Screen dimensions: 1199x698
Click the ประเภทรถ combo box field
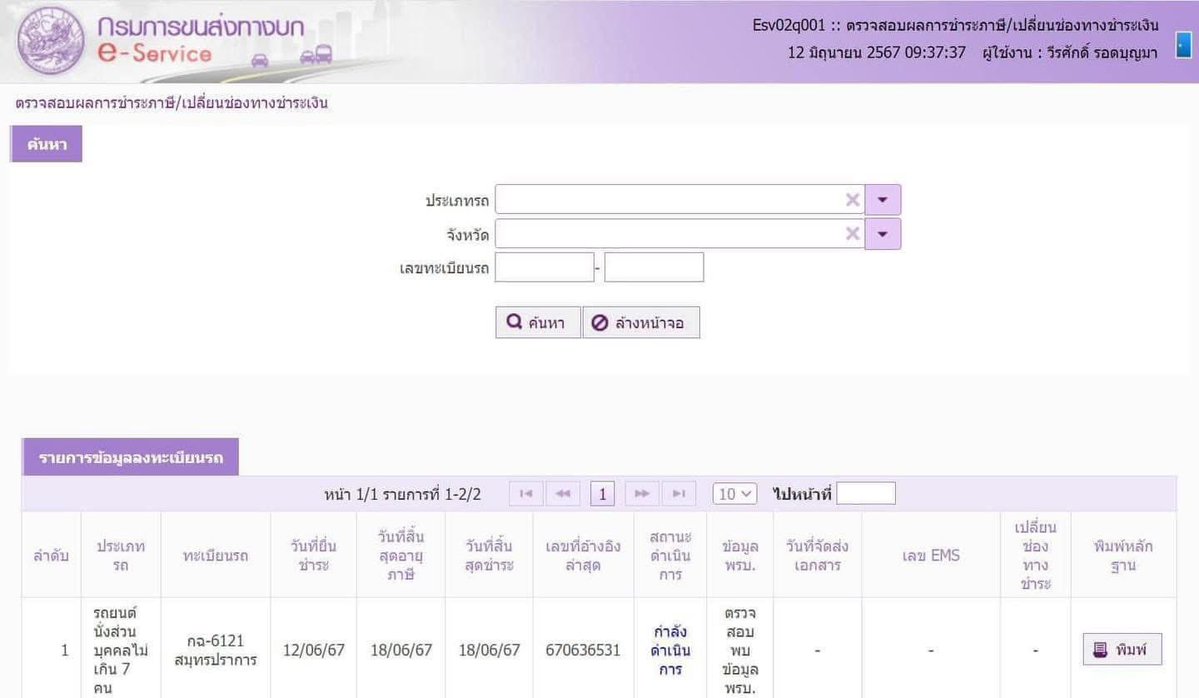pos(680,200)
